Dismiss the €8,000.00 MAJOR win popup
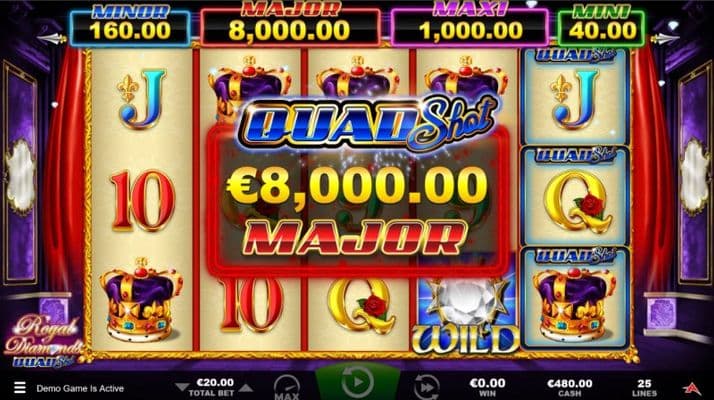Image resolution: width=714 pixels, height=400 pixels. [x=358, y=200]
